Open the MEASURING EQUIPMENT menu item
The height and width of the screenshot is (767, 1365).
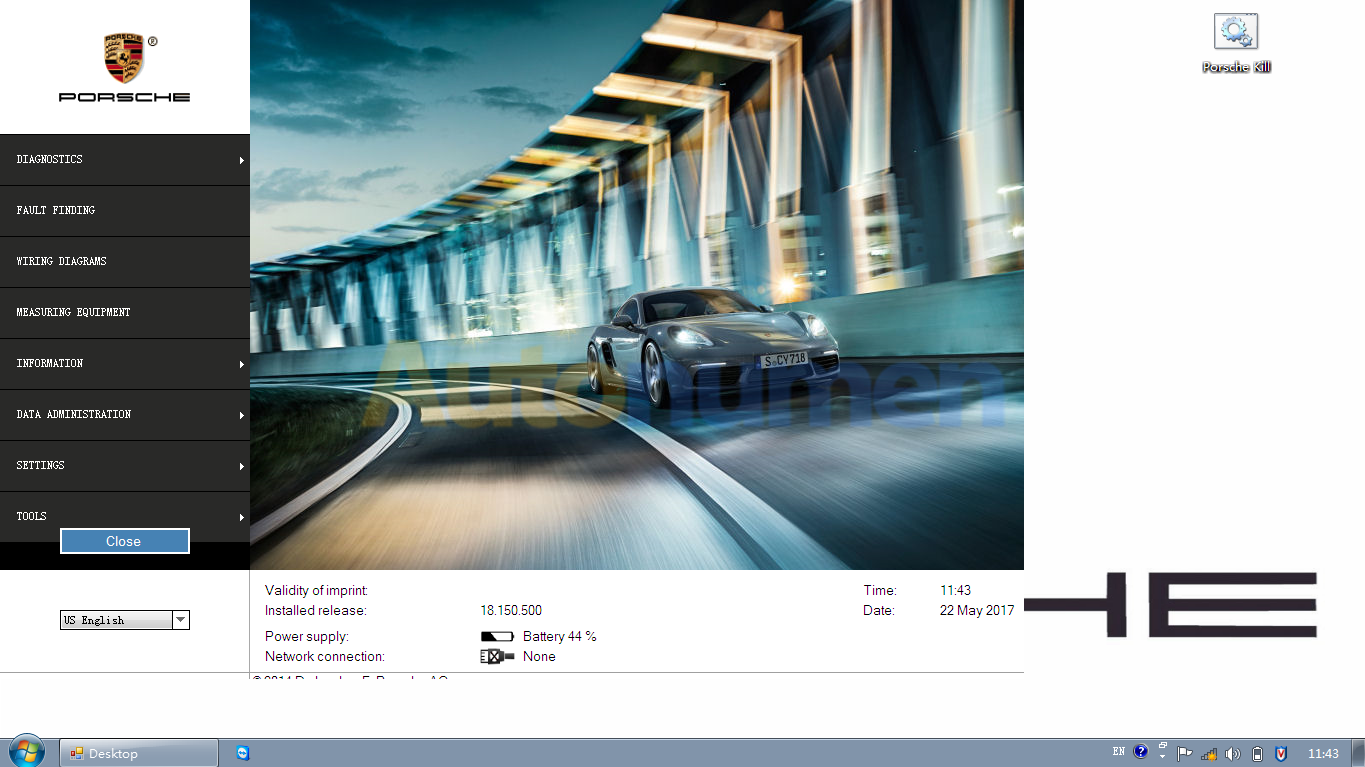tap(125, 313)
